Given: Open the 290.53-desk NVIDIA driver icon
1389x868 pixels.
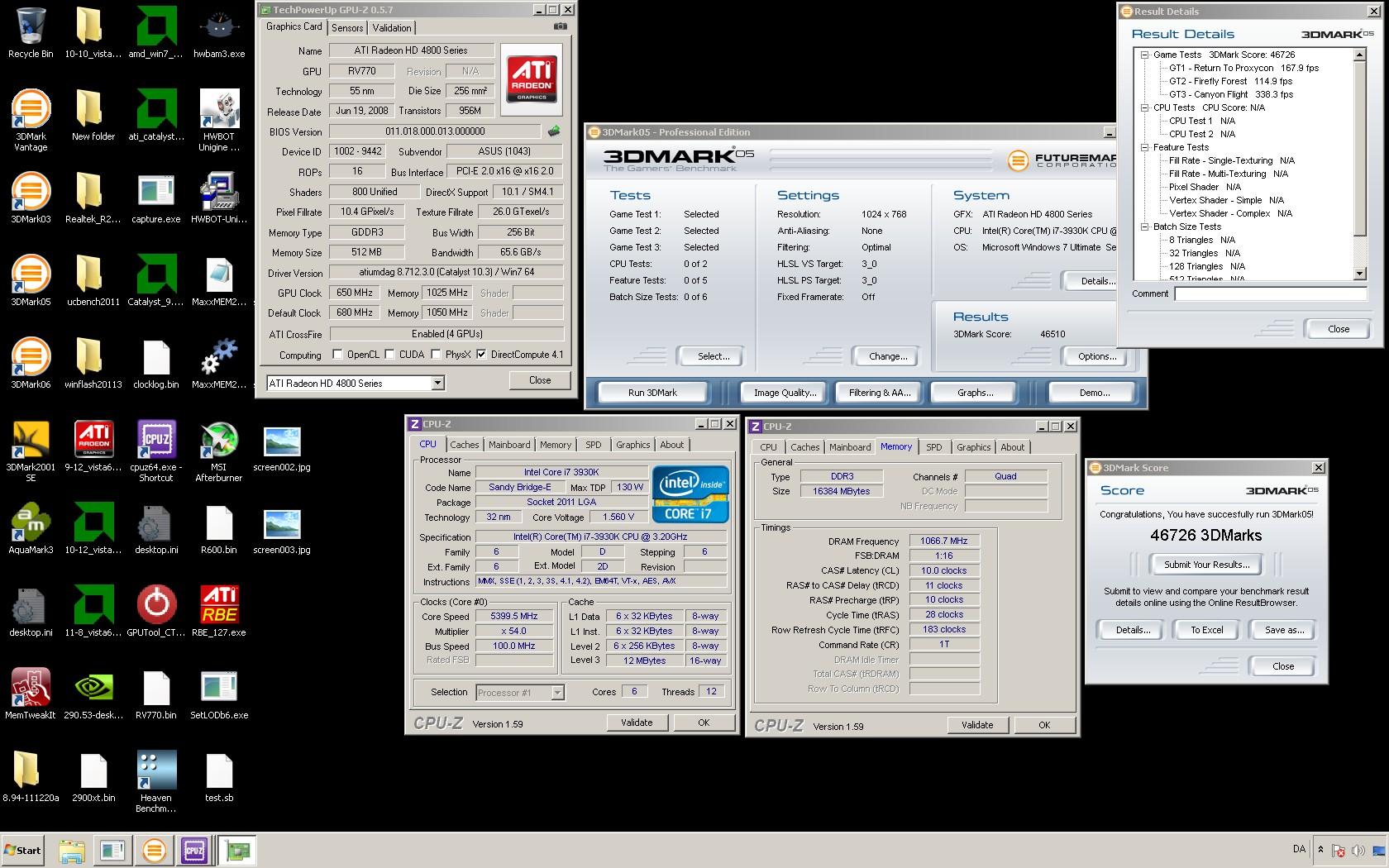Looking at the screenshot, I should coord(93,693).
